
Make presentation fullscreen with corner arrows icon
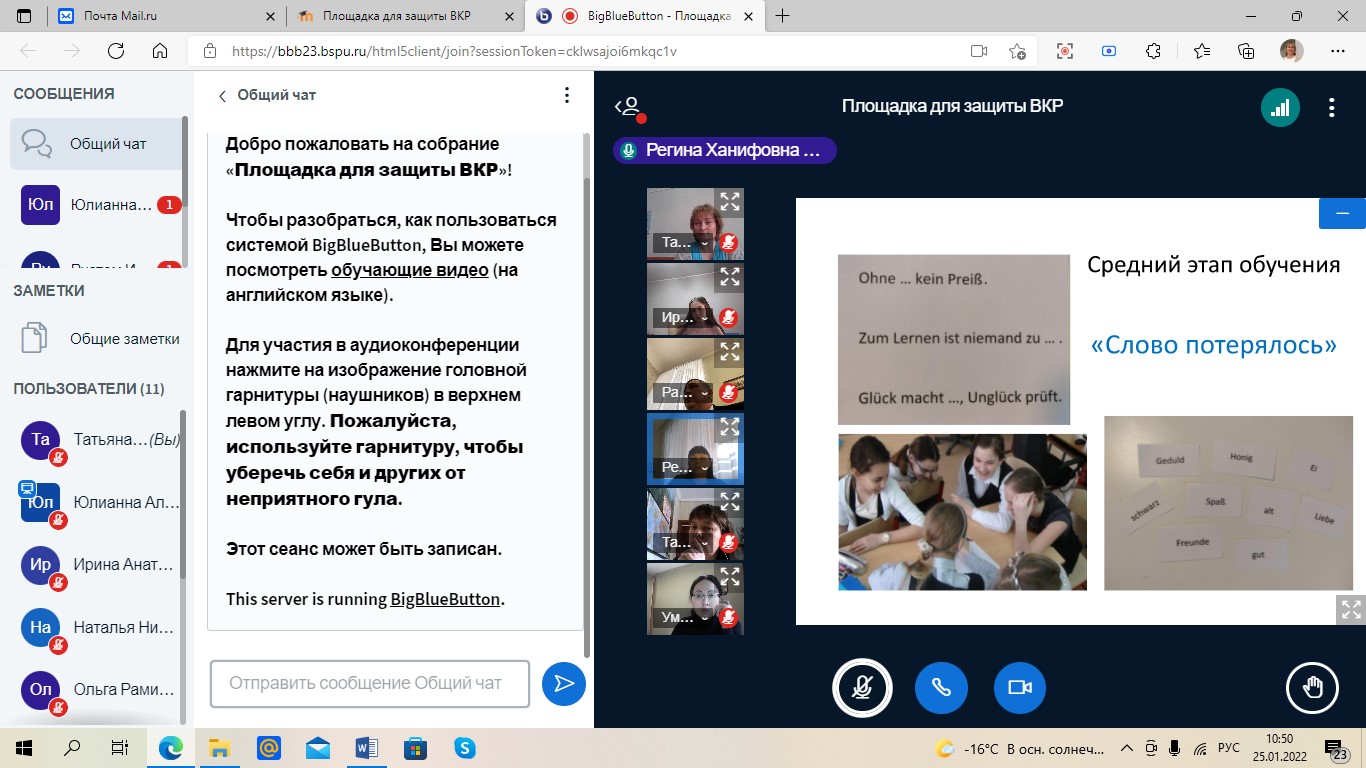(1351, 610)
